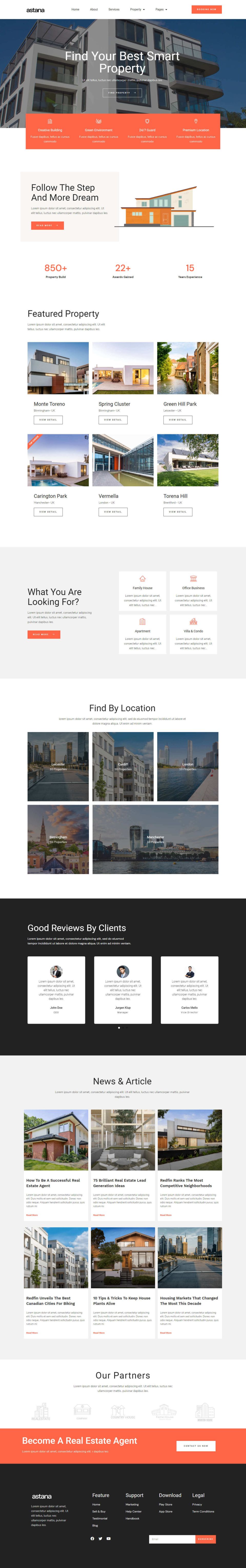Click the Apartment category icon
246x1568 pixels.
point(142,622)
